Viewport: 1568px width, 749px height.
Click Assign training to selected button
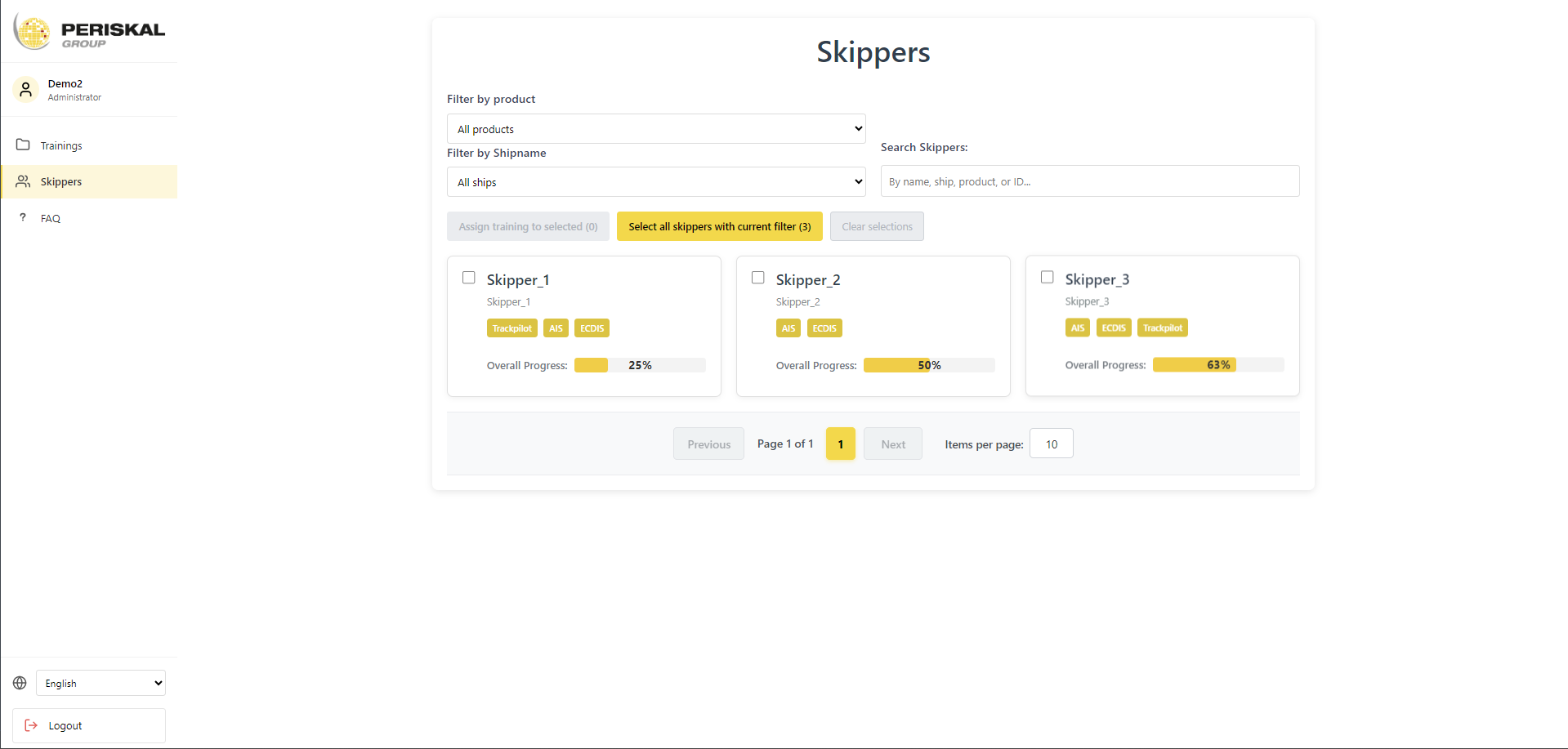coord(528,226)
